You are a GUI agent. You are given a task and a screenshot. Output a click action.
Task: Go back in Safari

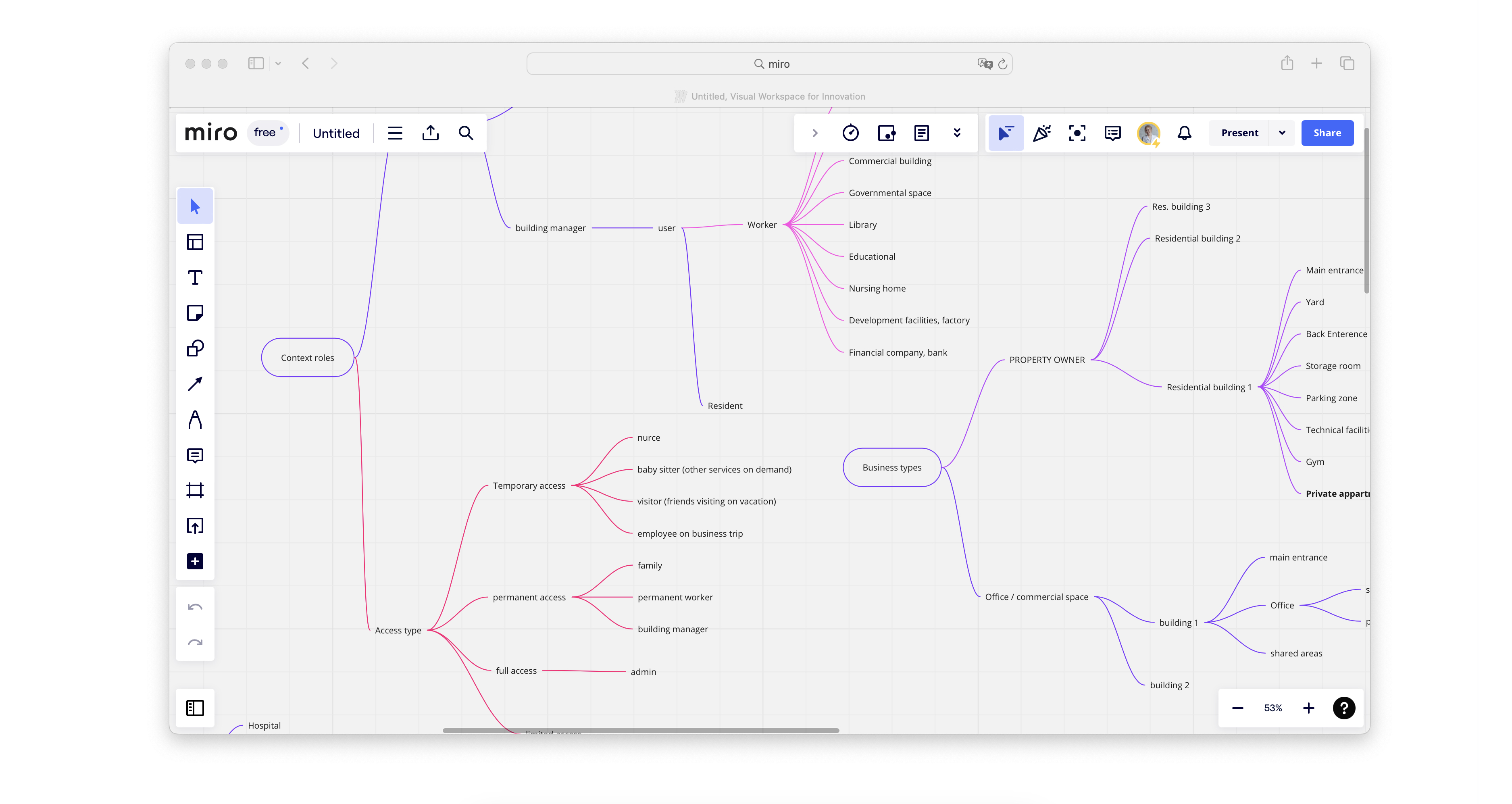[306, 63]
